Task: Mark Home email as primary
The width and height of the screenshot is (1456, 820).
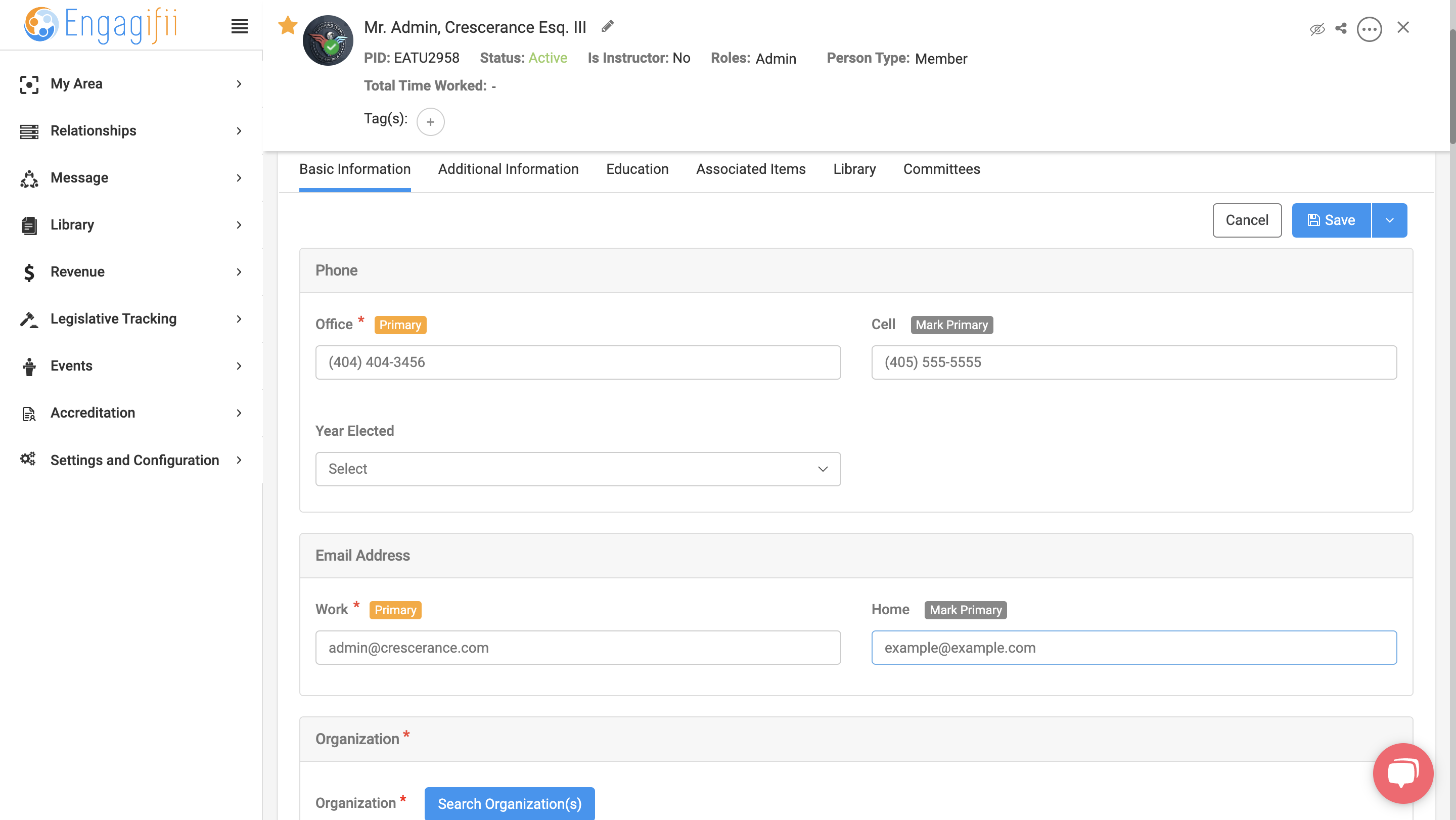Action: point(966,610)
